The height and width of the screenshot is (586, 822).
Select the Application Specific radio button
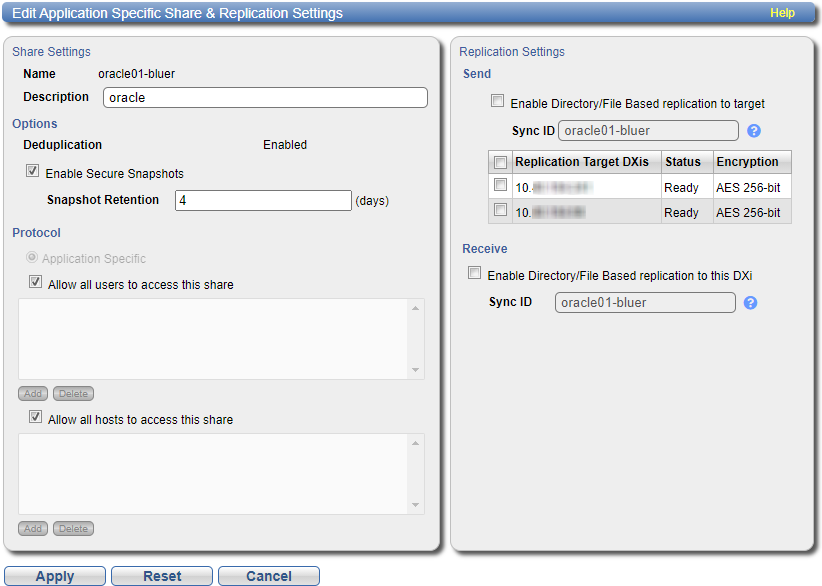tap(32, 258)
